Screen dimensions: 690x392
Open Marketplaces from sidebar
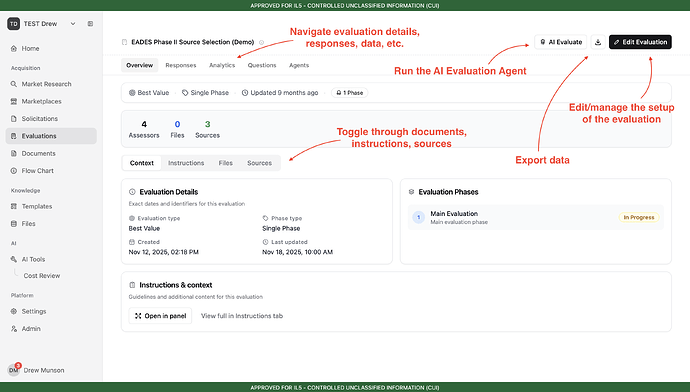click(51, 101)
